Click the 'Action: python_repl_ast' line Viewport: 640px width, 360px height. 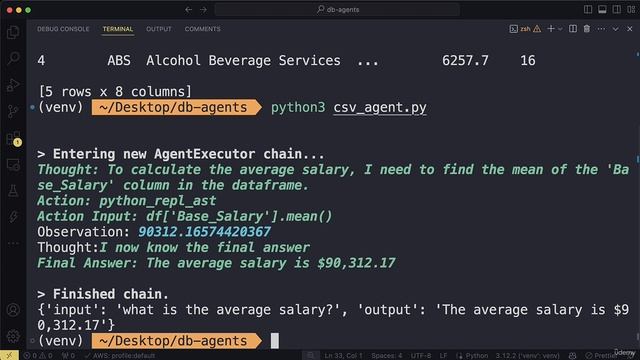tap(126, 201)
